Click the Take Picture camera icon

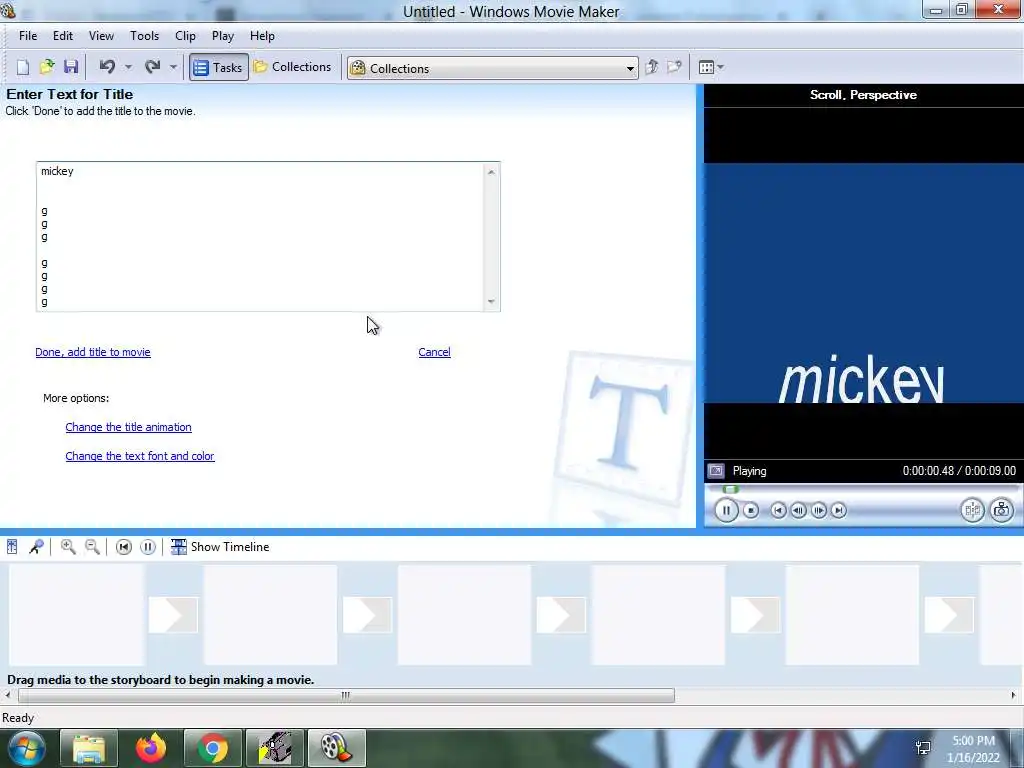[1002, 510]
